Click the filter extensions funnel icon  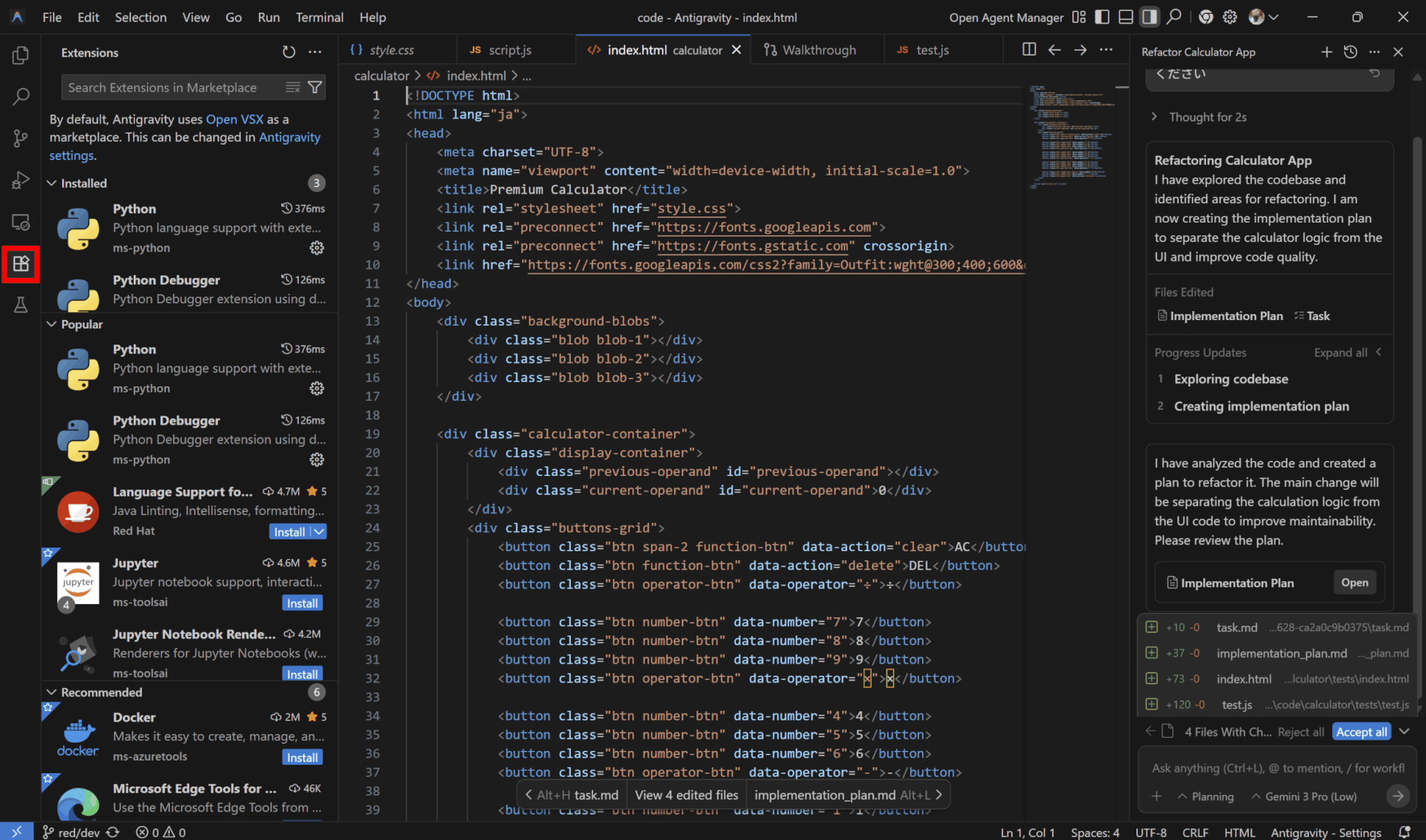click(x=315, y=87)
